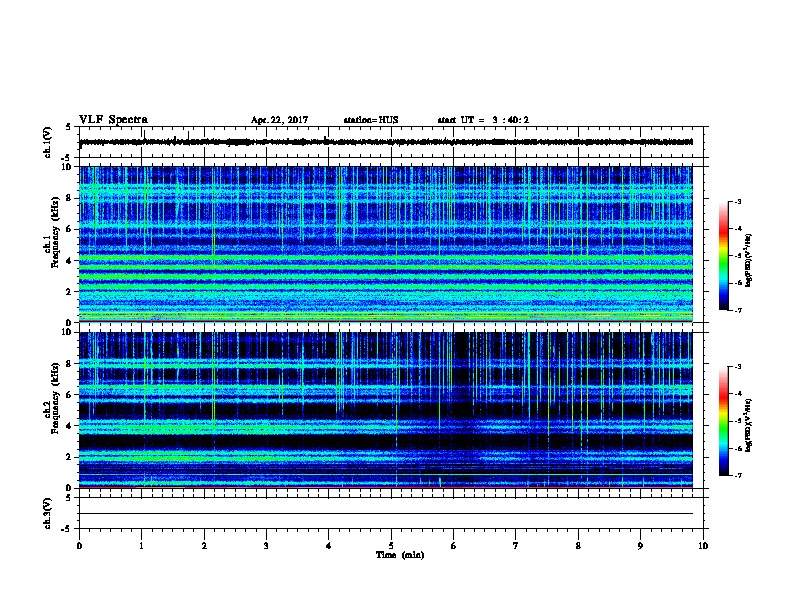Click the "station=HUS" header label

pyautogui.click(x=371, y=120)
